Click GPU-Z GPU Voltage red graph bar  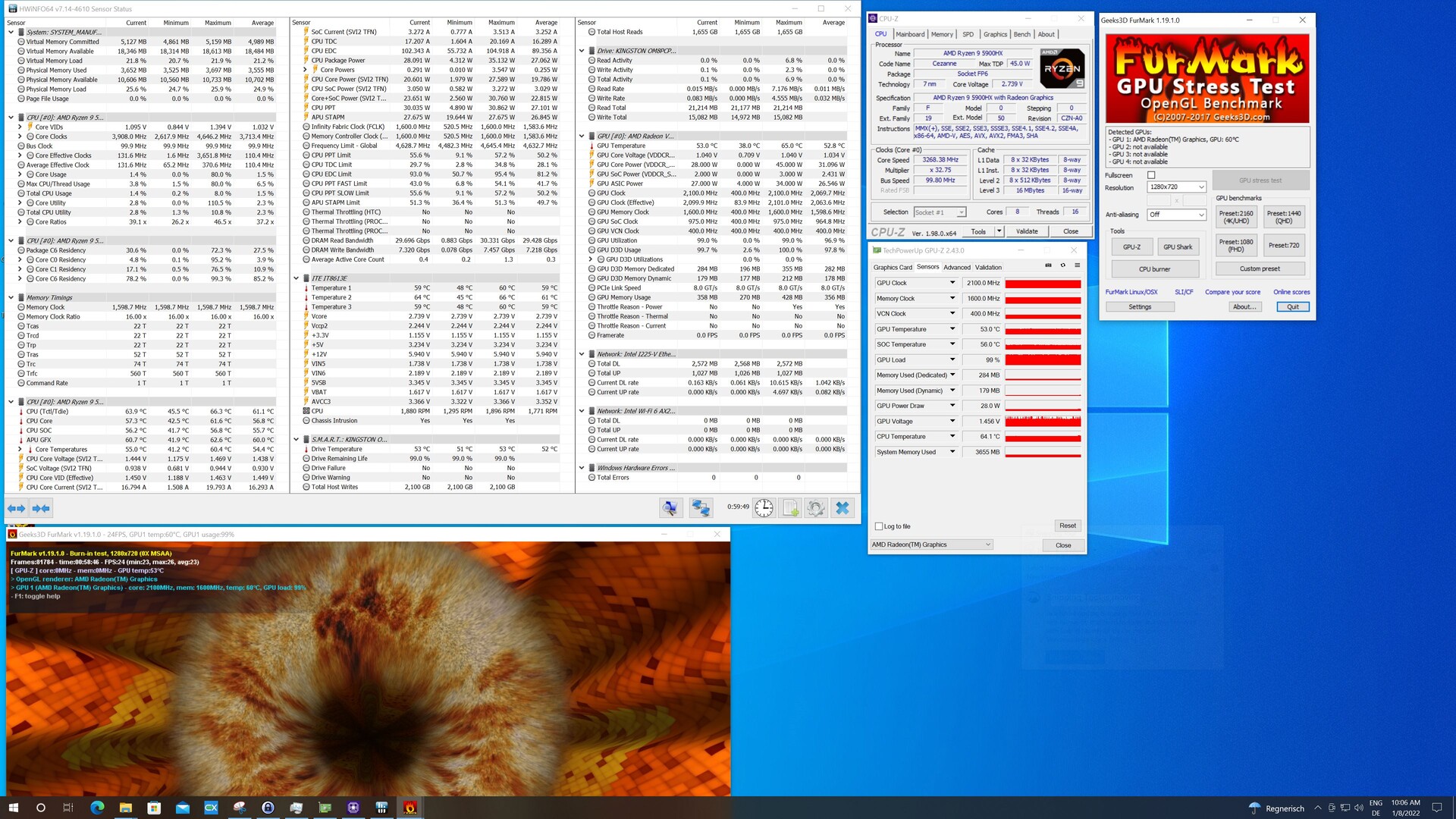click(x=1043, y=422)
